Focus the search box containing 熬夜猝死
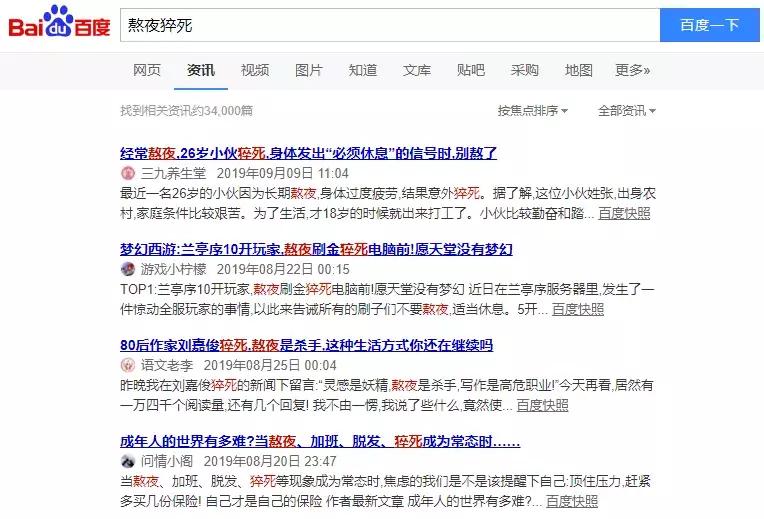 (390, 25)
